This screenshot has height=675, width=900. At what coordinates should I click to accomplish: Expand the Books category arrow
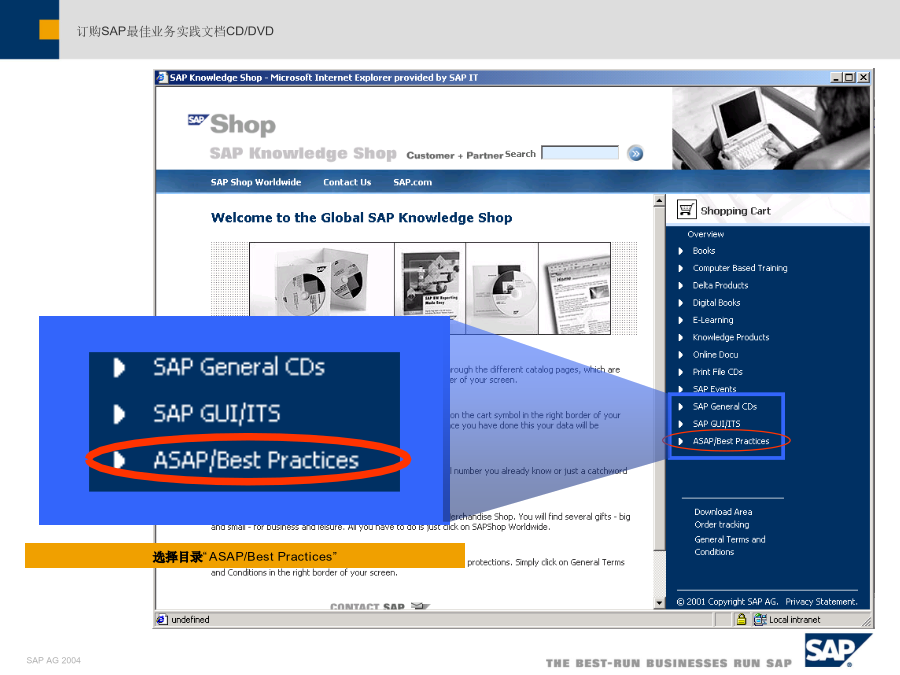[x=681, y=251]
